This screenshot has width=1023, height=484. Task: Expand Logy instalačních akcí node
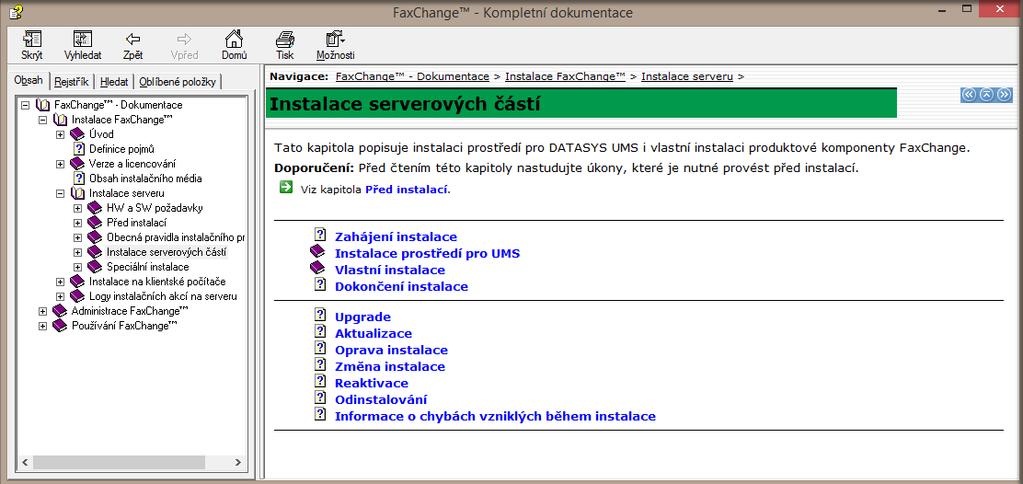click(x=60, y=296)
